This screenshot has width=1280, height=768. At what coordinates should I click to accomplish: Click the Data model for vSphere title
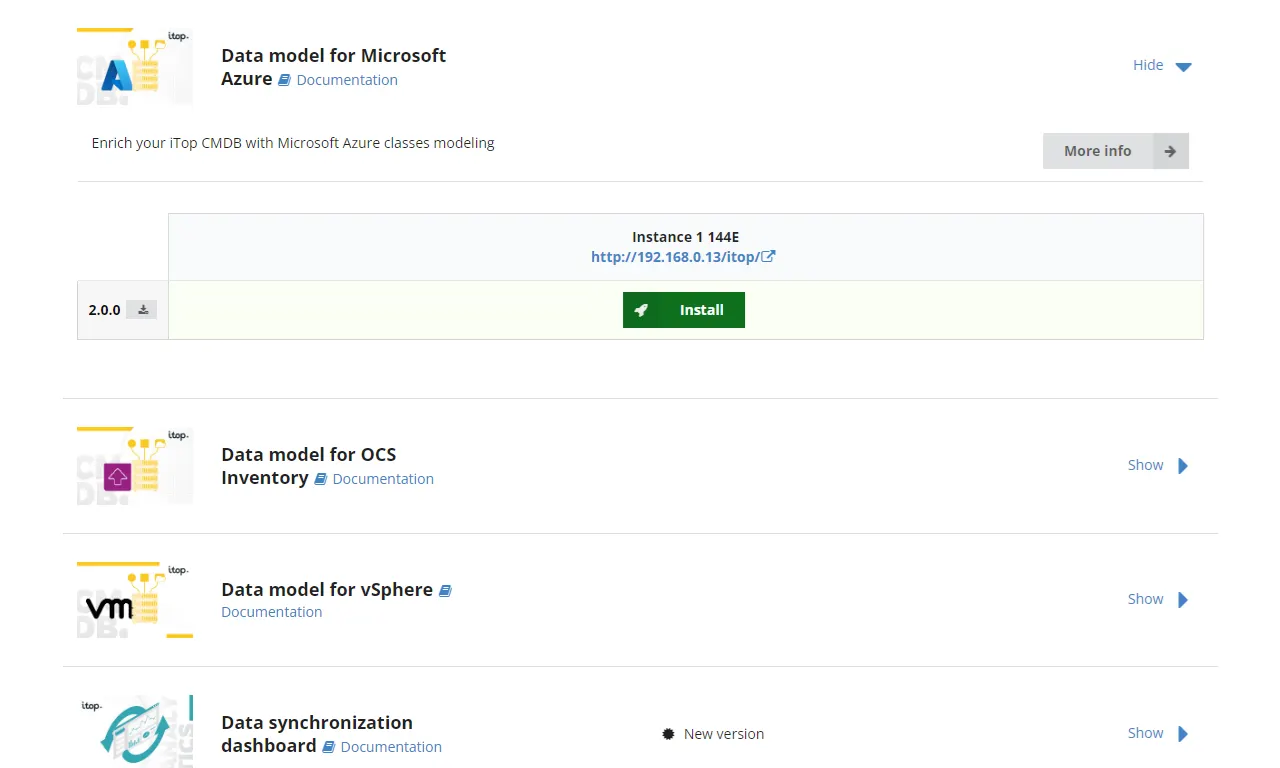click(327, 590)
